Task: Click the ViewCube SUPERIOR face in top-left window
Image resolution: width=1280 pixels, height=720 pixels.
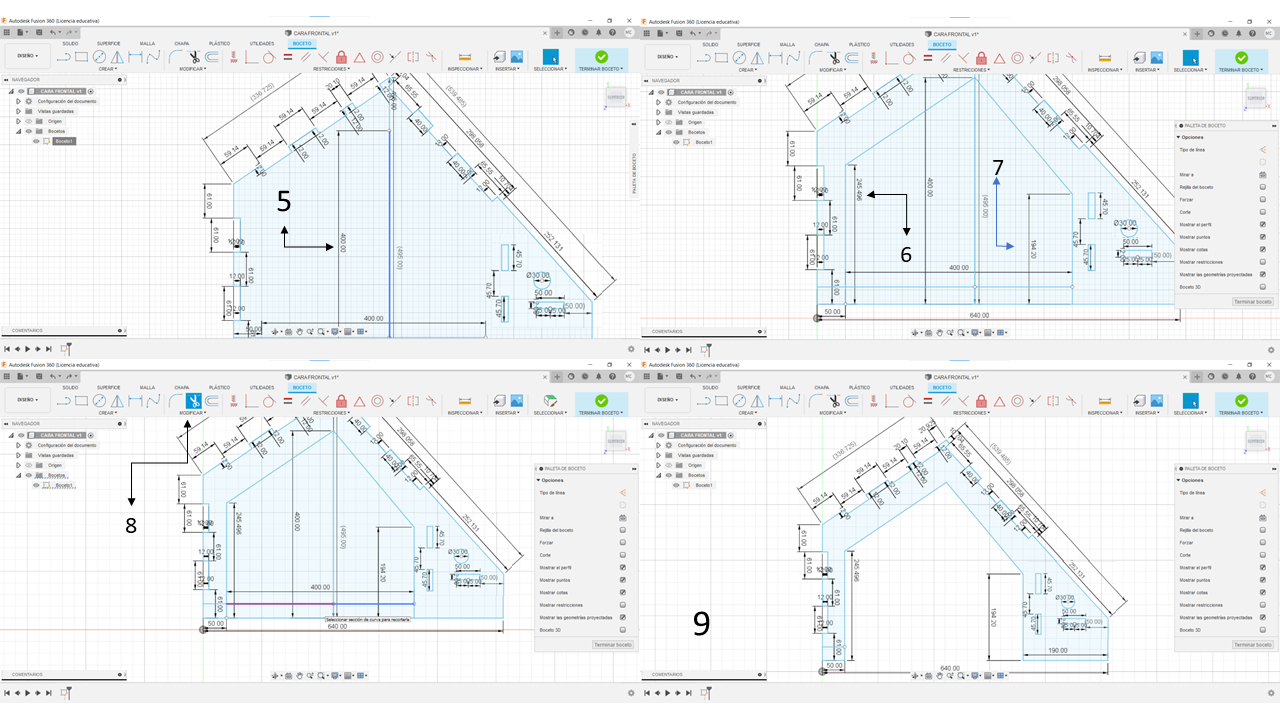Action: pyautogui.click(x=615, y=99)
